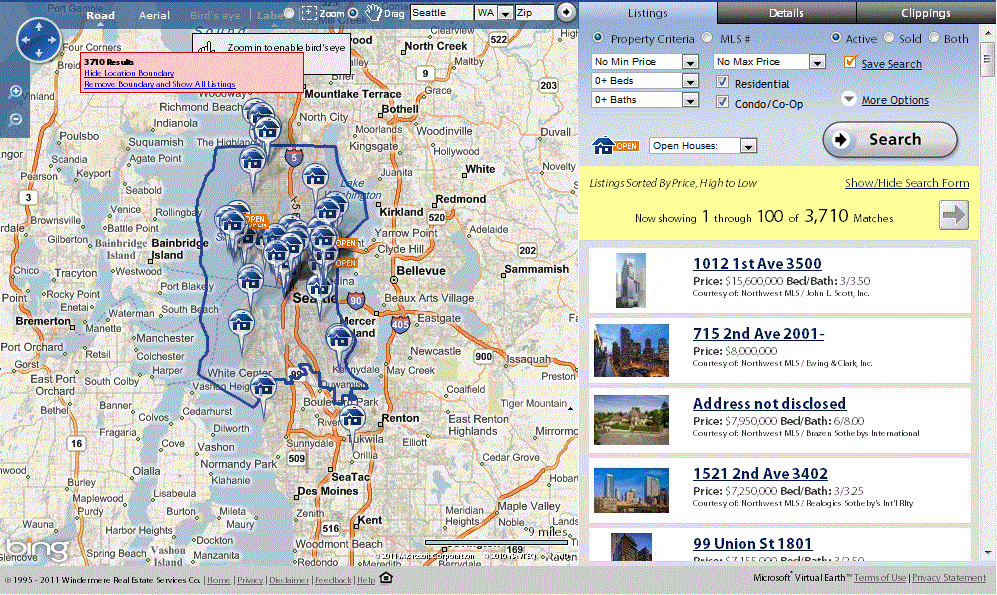The image size is (997, 595).
Task: Click the Terms of Use footer link
Action: pos(879,577)
